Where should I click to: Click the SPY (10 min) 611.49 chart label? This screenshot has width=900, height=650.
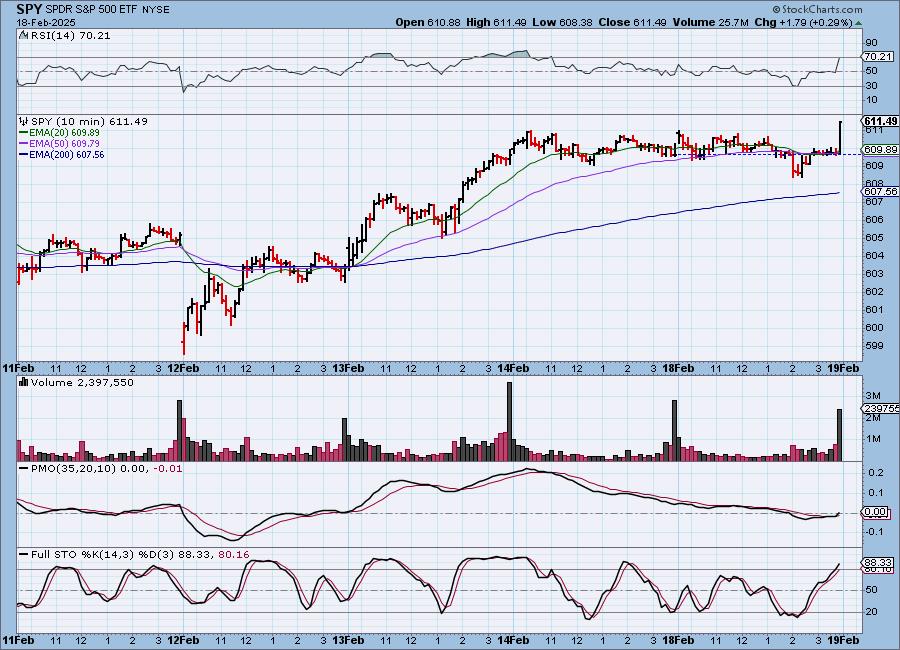89,121
